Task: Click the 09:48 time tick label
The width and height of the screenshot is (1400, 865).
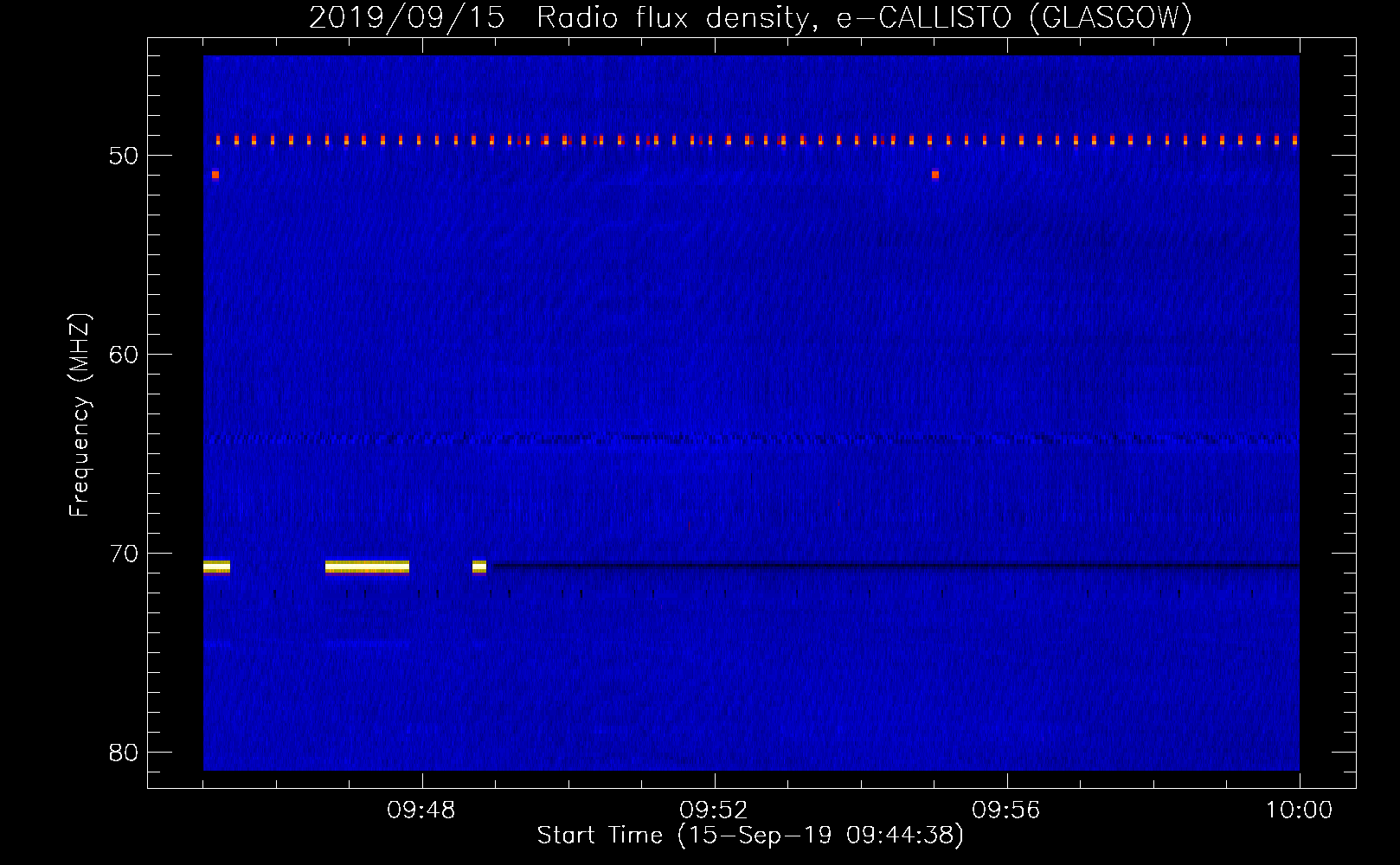Action: click(x=421, y=811)
